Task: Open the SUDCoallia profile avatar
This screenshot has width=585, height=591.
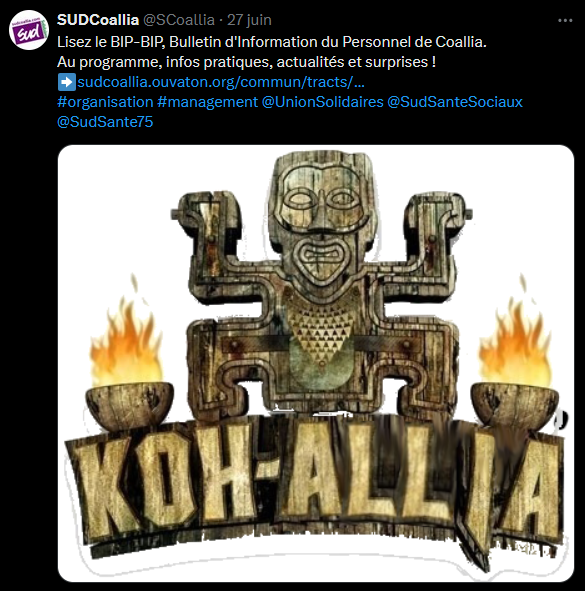Action: [x=29, y=30]
